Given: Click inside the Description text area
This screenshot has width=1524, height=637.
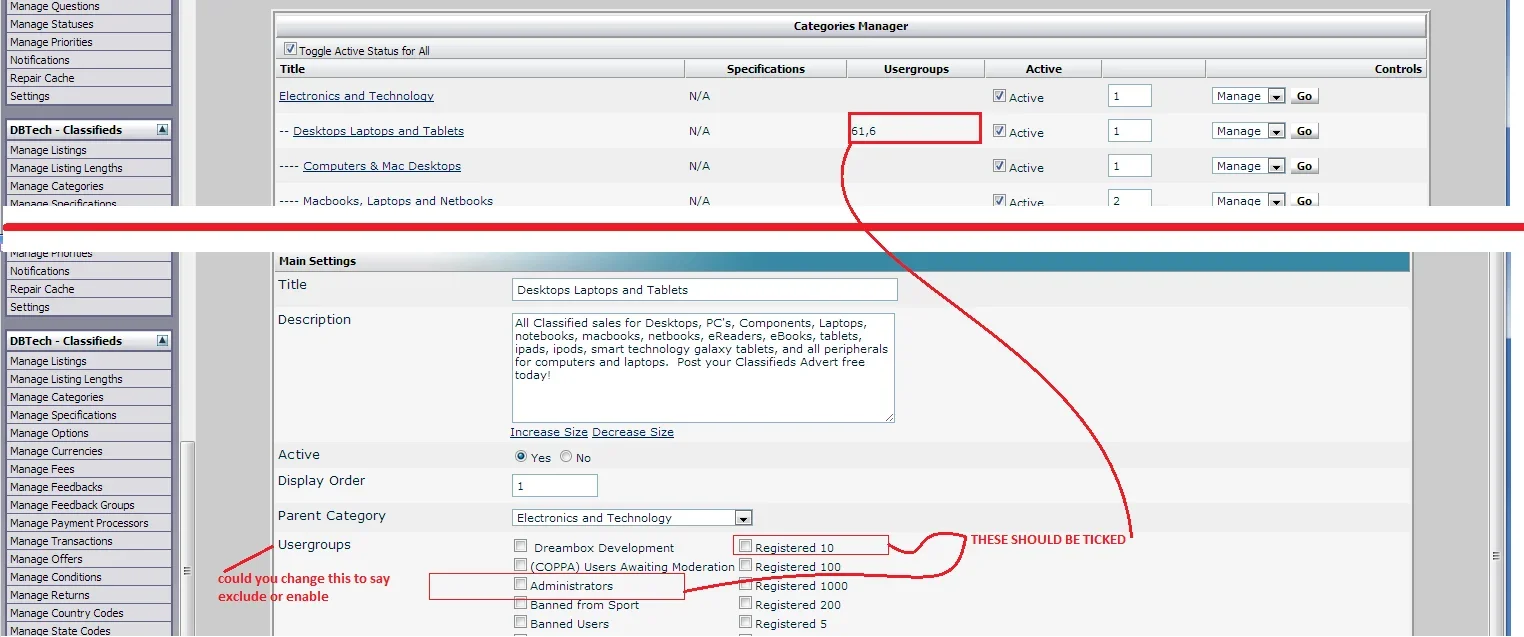Looking at the screenshot, I should click(x=703, y=367).
